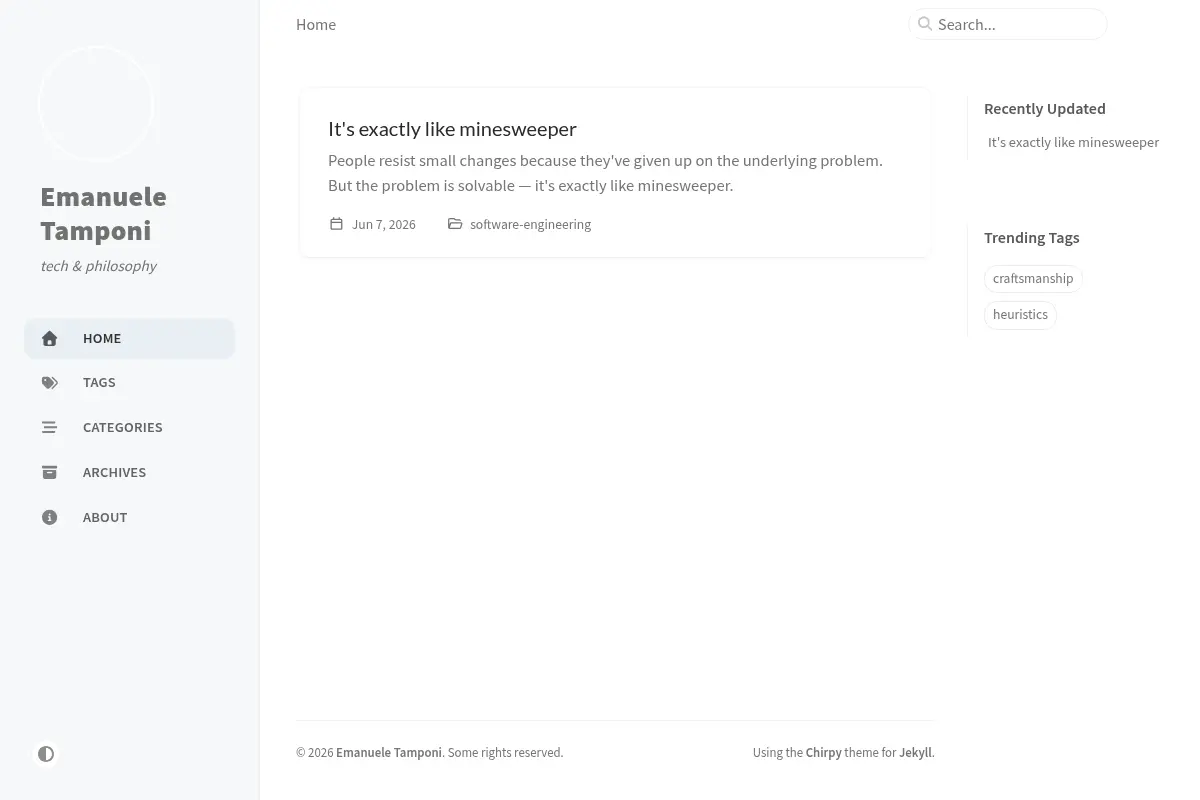Open the Chirpy theme link in footer
Screen dimensions: 1200x800
[824, 753]
